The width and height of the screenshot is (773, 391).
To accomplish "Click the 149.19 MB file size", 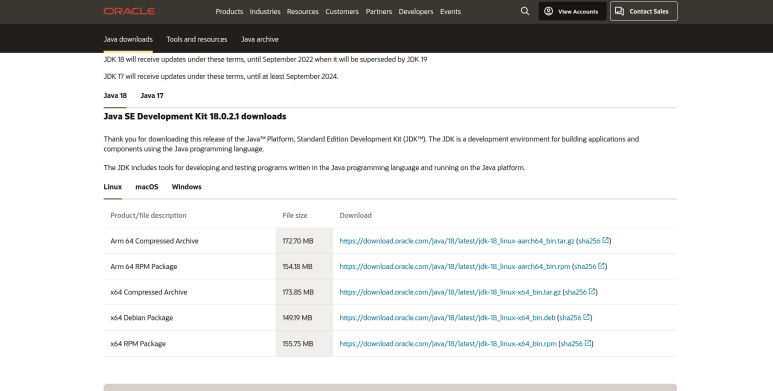I will point(297,318).
